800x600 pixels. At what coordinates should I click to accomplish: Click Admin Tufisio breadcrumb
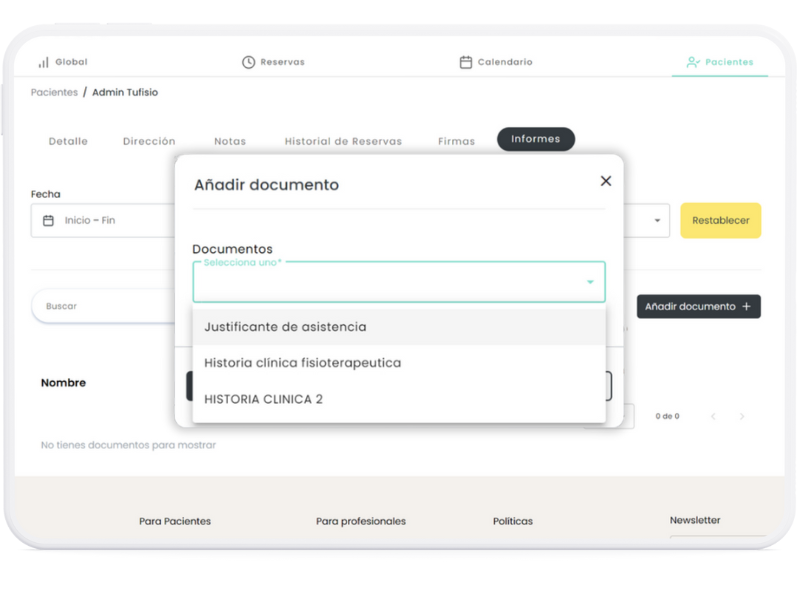[x=125, y=92]
